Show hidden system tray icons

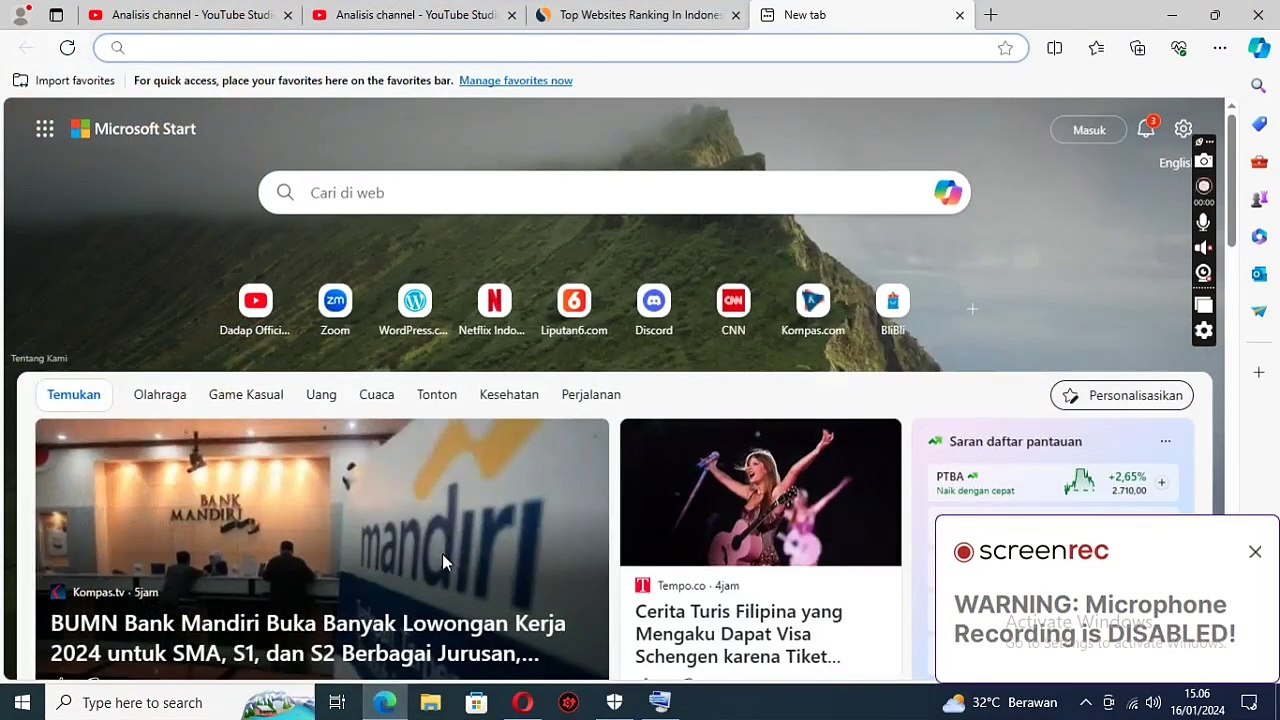pos(1085,703)
